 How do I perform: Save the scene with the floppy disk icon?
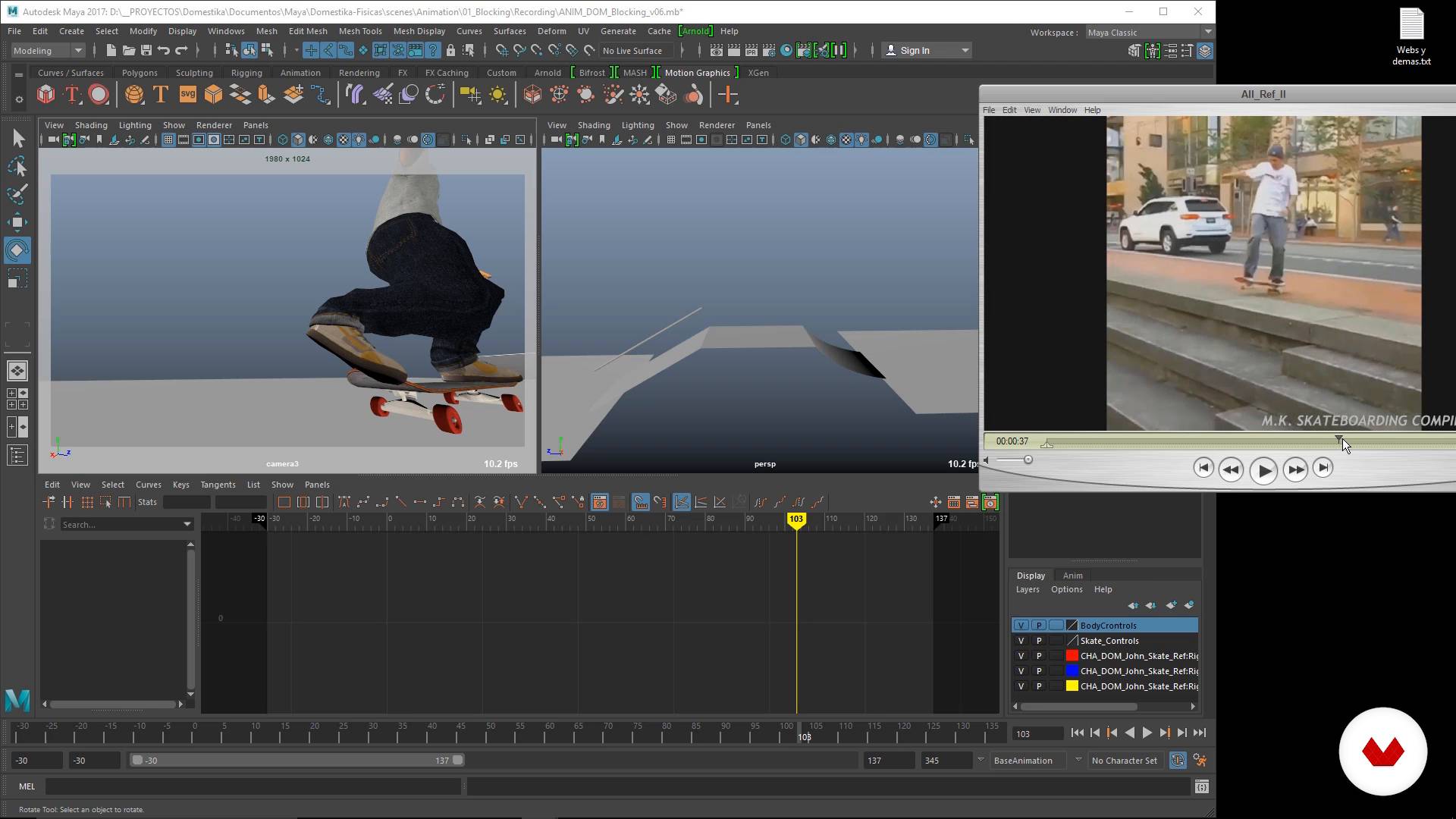(x=146, y=51)
